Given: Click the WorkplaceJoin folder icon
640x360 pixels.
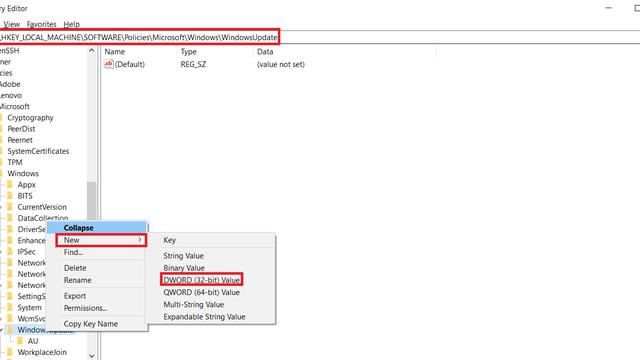Looking at the screenshot, I should click(10, 352).
